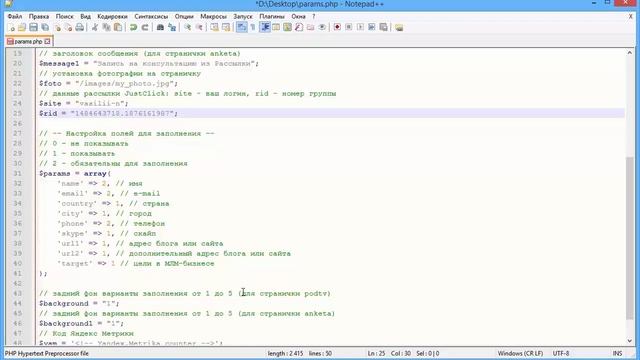
Task: Click the Play recorded macro icon
Action: [360, 27]
